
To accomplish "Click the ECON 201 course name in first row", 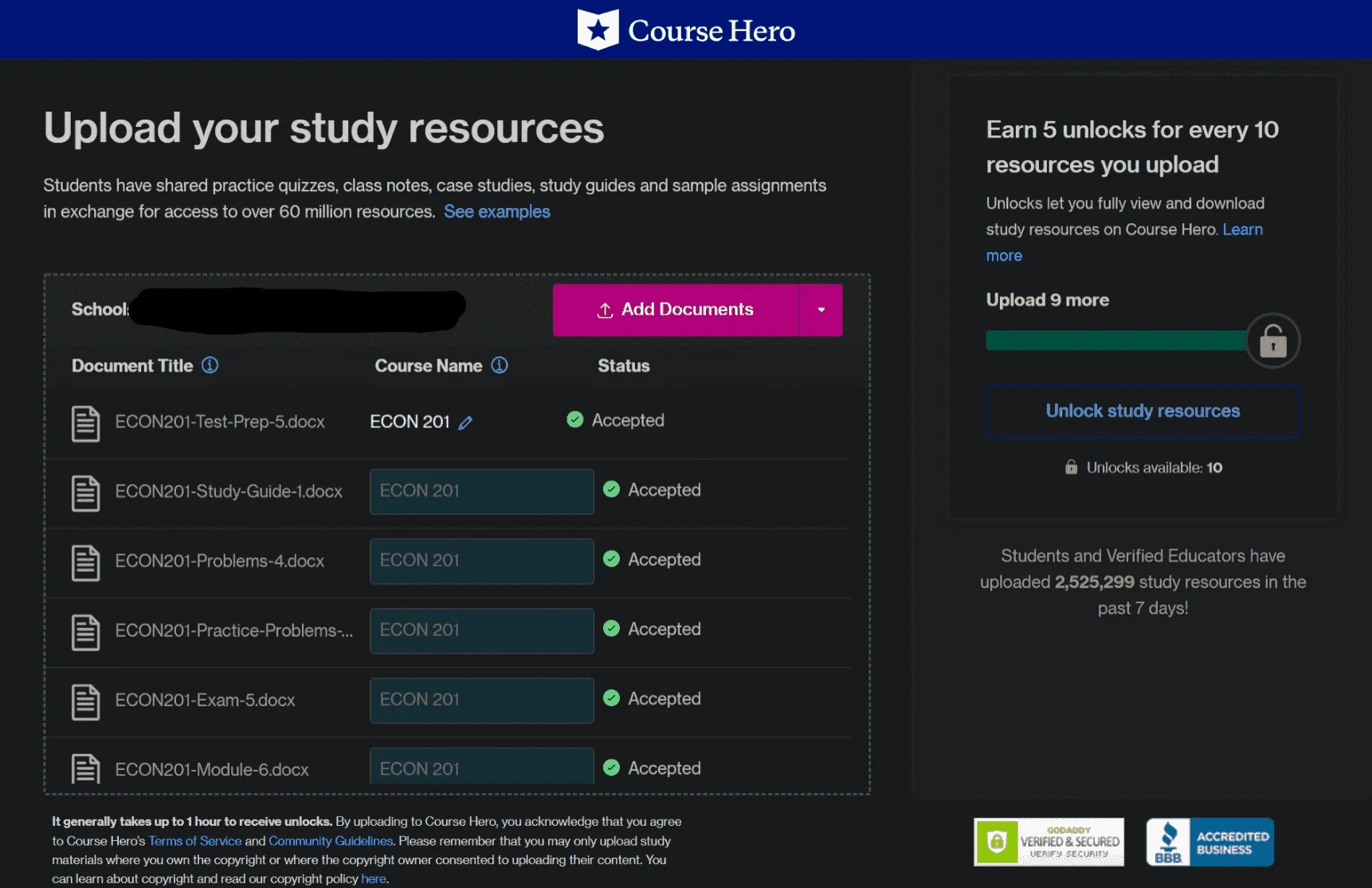I will (410, 422).
